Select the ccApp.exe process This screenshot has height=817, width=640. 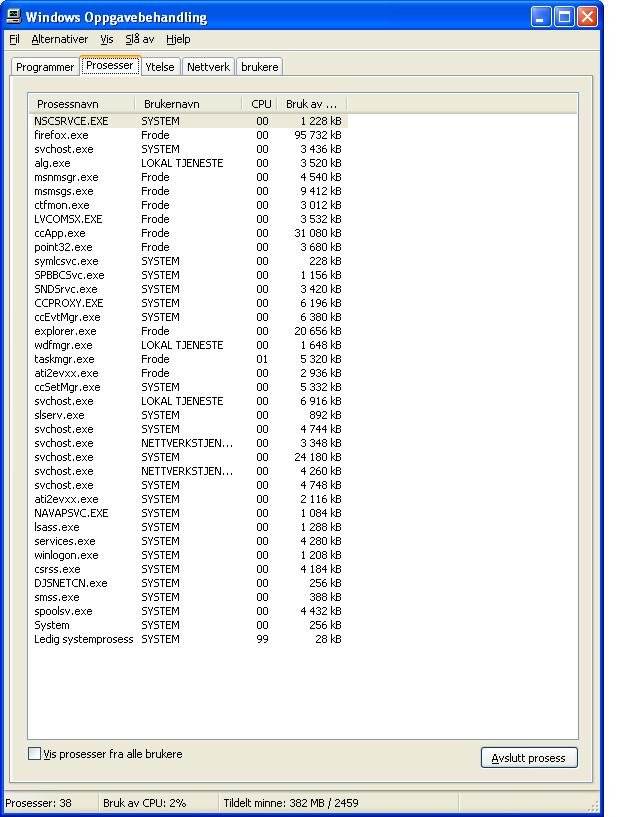pyautogui.click(x=188, y=233)
